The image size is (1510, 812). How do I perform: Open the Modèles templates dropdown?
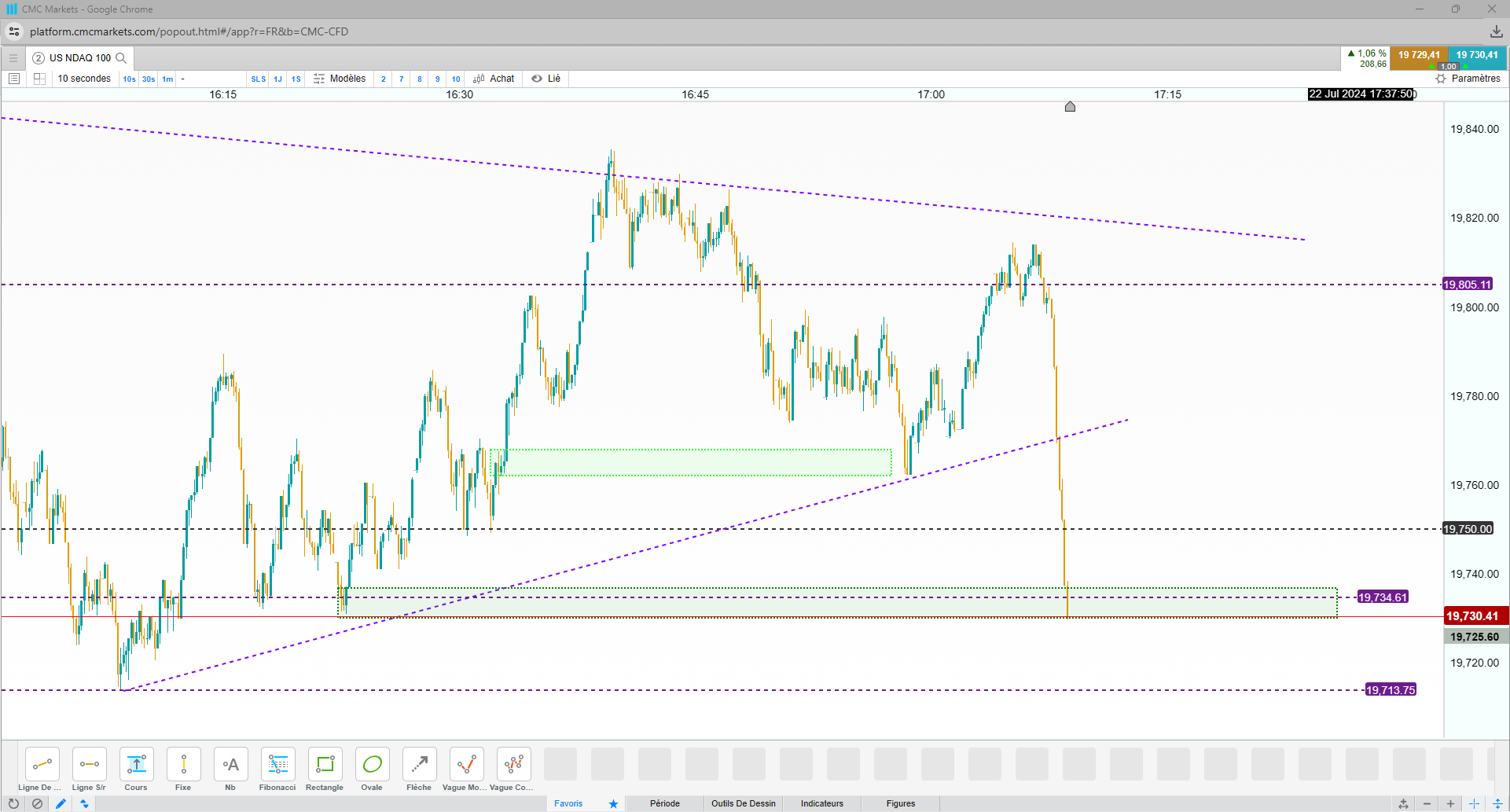coord(340,79)
